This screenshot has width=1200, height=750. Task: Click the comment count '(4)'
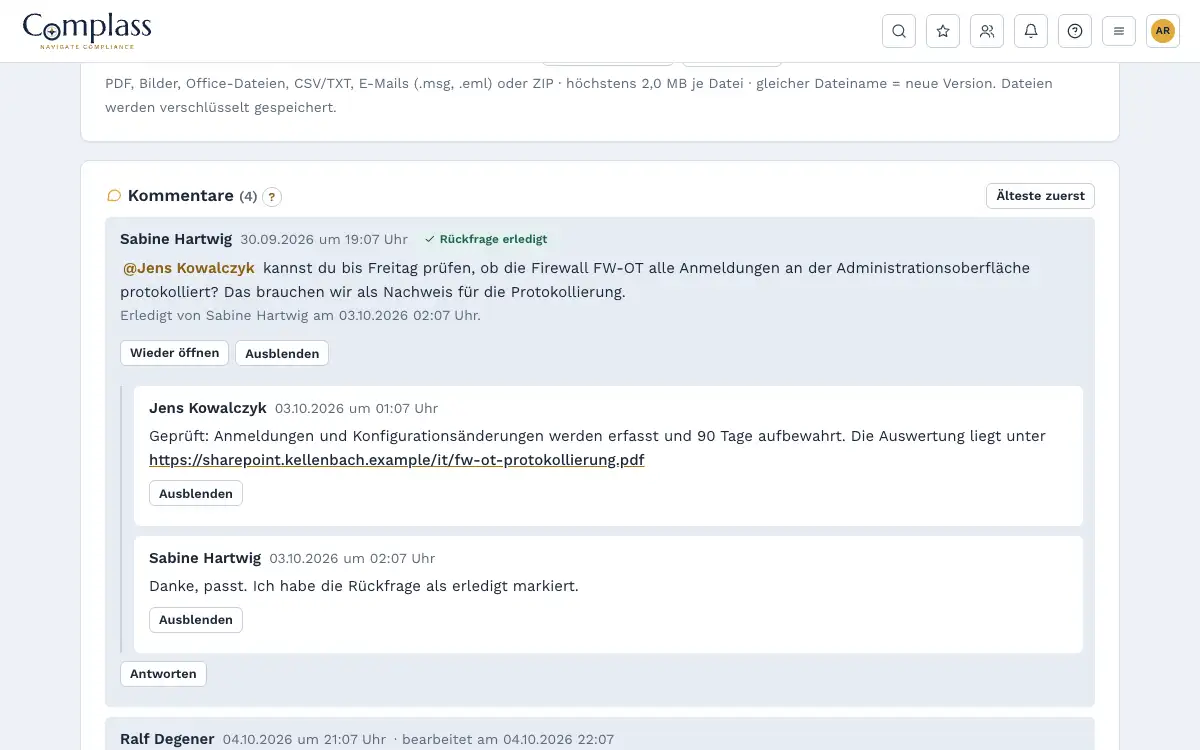coord(248,197)
